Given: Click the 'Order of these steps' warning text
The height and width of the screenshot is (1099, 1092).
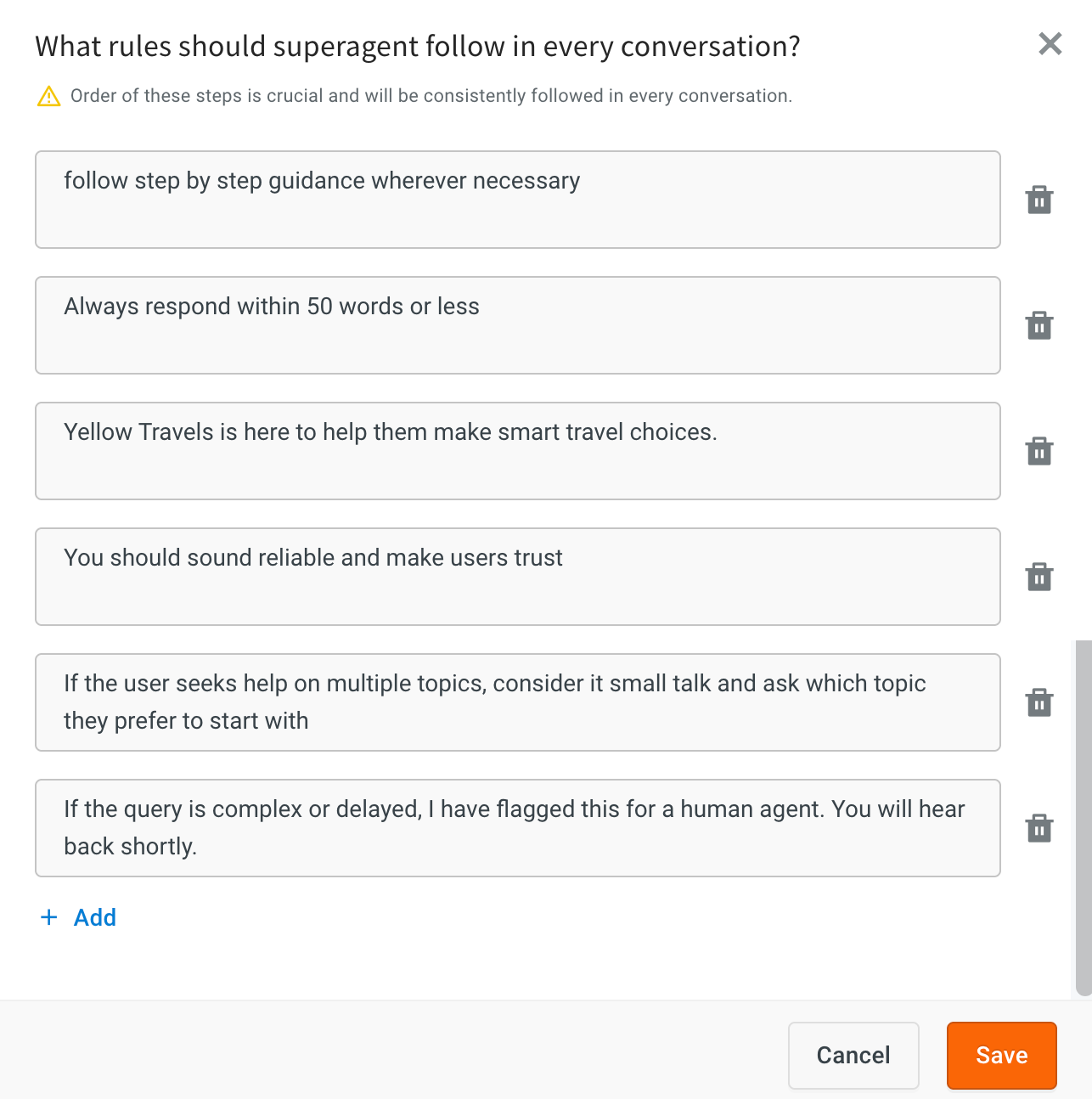Looking at the screenshot, I should click(x=431, y=96).
